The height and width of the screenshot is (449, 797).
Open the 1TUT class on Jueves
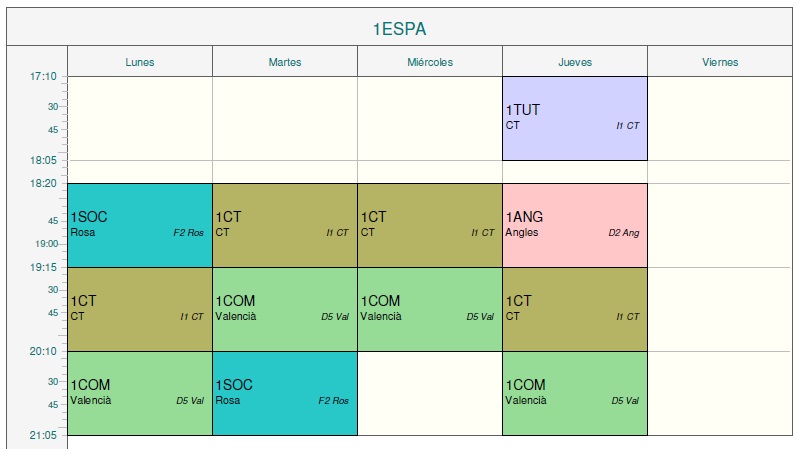575,118
